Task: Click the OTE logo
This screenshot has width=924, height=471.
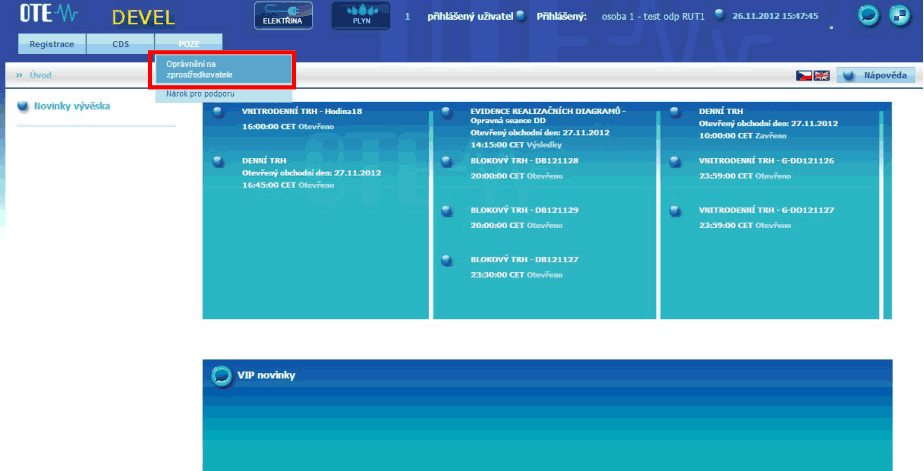Action: (x=42, y=16)
